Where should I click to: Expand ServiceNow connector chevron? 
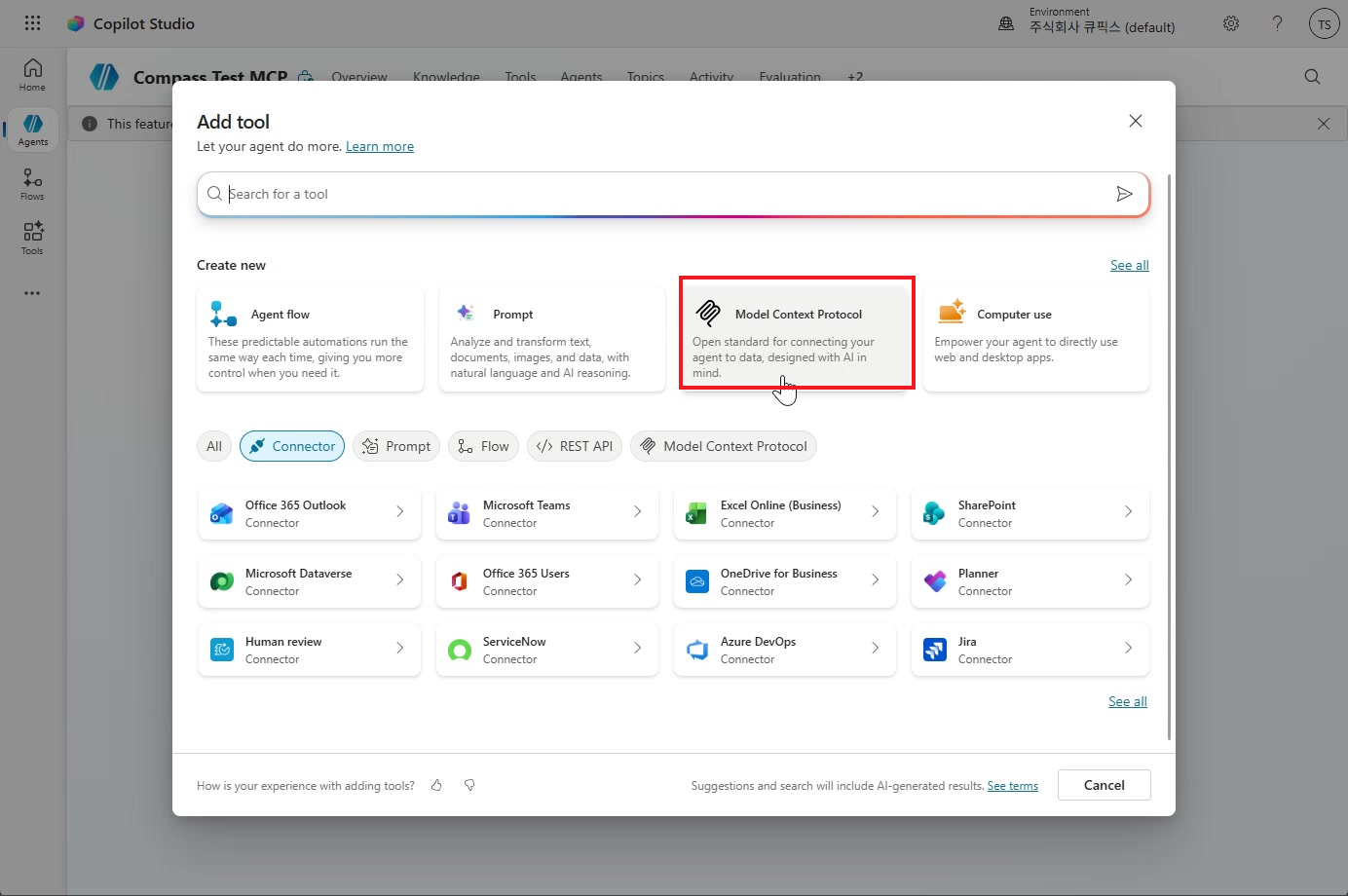pyautogui.click(x=638, y=648)
